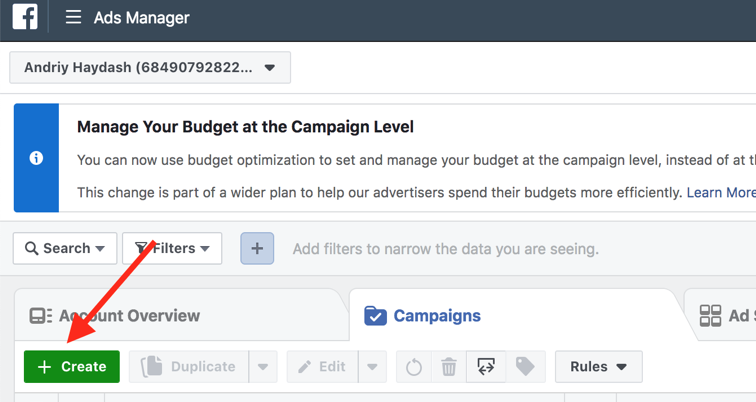The height and width of the screenshot is (402, 756).
Task: Open the Andriy Haydash account dropdown
Action: point(150,68)
